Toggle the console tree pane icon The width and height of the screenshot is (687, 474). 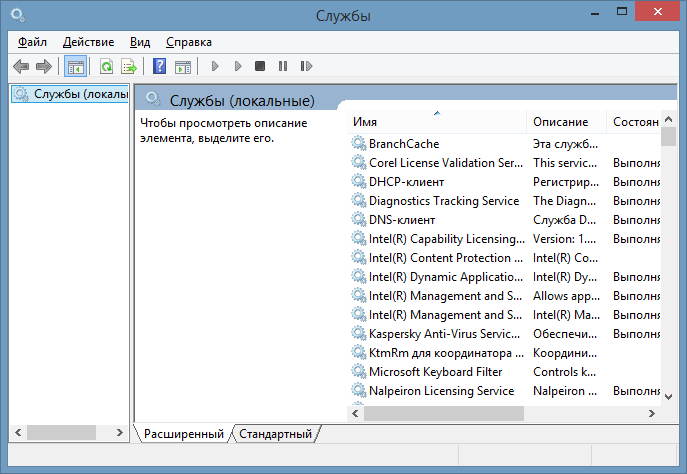click(x=75, y=67)
